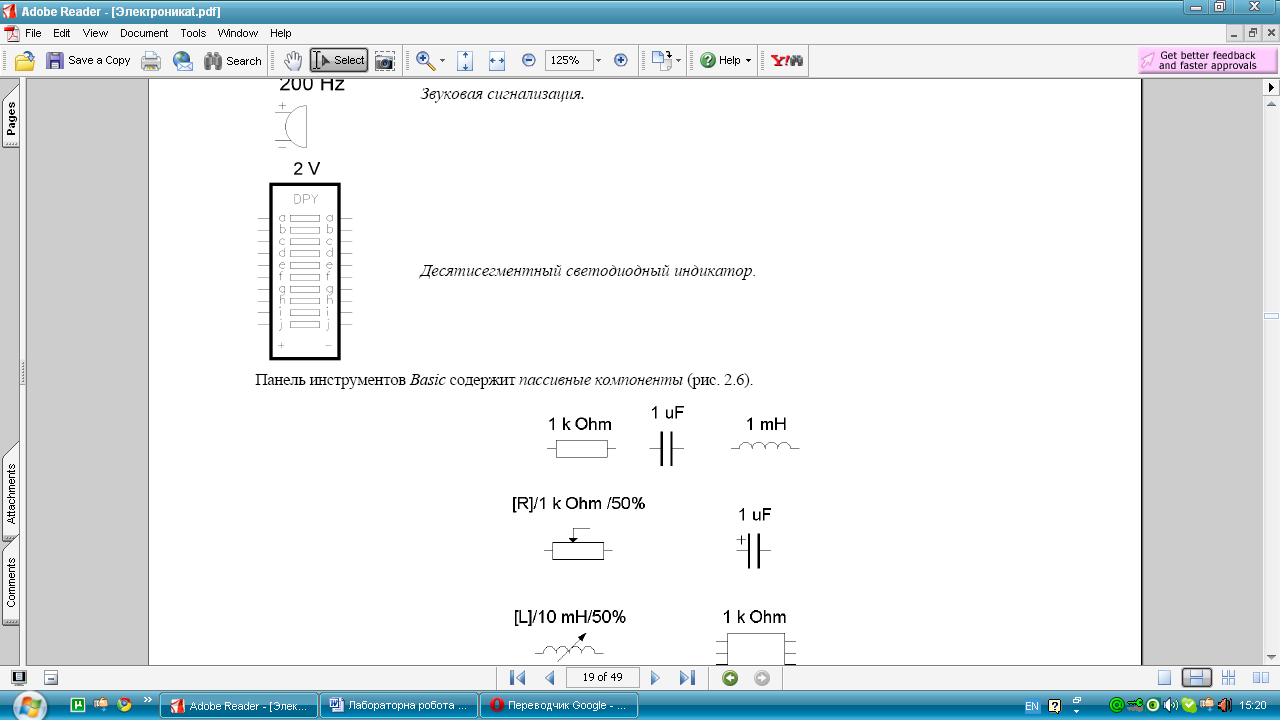The height and width of the screenshot is (720, 1280).
Task: Click the Fit Width icon
Action: point(497,61)
